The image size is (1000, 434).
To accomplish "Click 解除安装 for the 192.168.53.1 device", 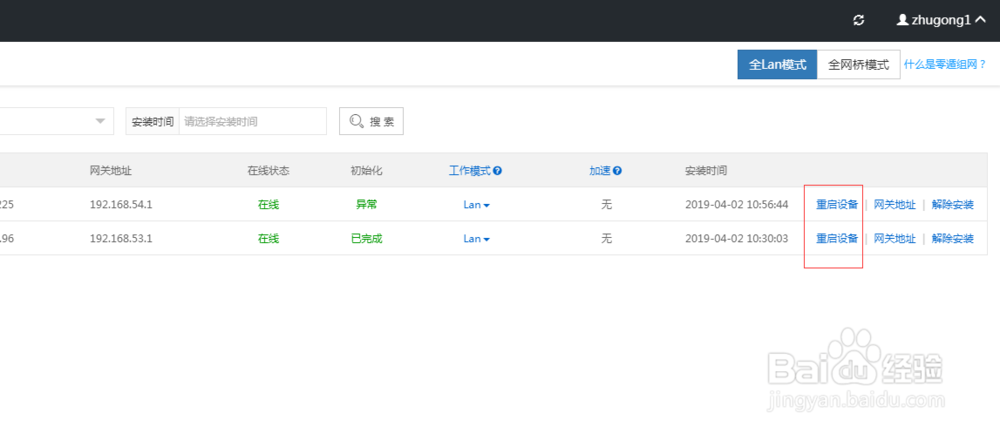I will click(x=952, y=239).
